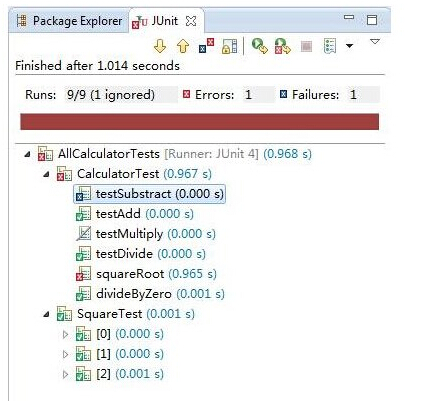
Task: Click the red test progress bar
Action: point(200,121)
